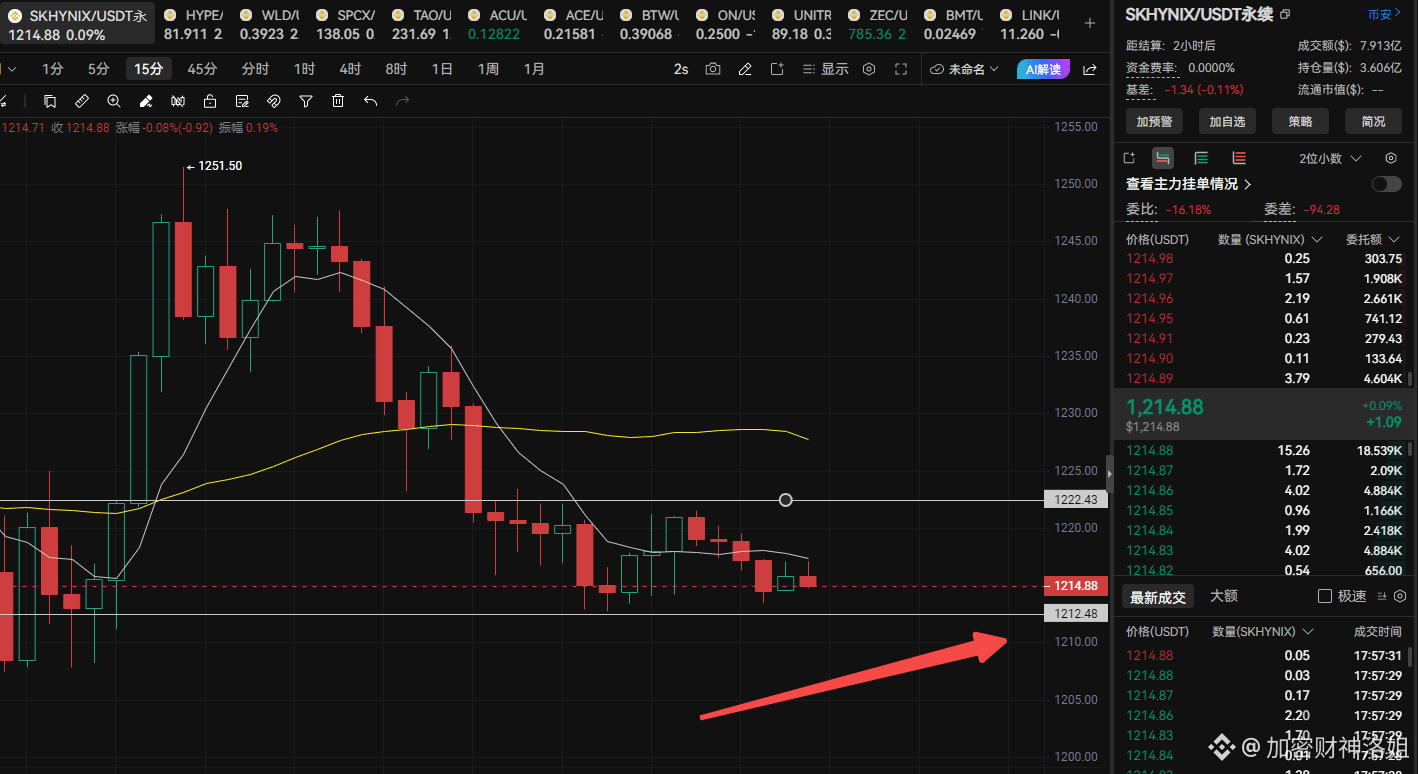Activate the zoom-in magnifier tool
The width and height of the screenshot is (1418, 774).
coord(114,101)
